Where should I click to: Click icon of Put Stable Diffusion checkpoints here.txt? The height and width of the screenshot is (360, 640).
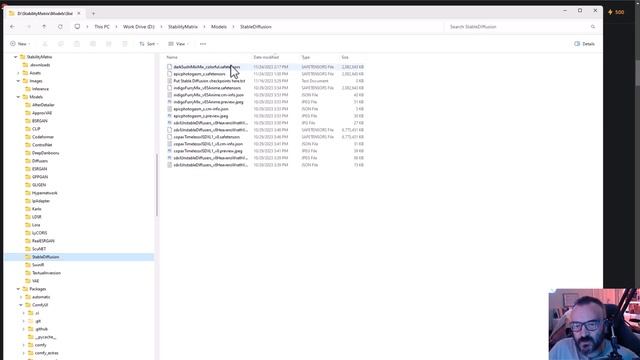tap(169, 81)
